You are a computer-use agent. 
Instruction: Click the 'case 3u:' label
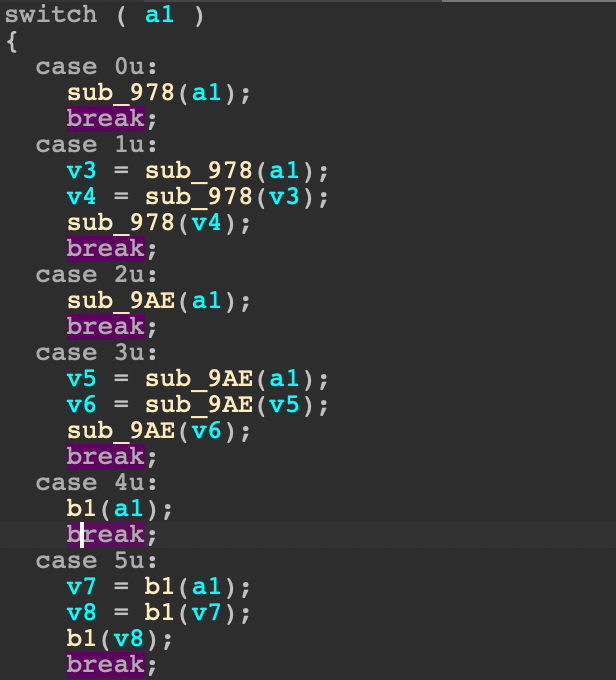pos(96,353)
